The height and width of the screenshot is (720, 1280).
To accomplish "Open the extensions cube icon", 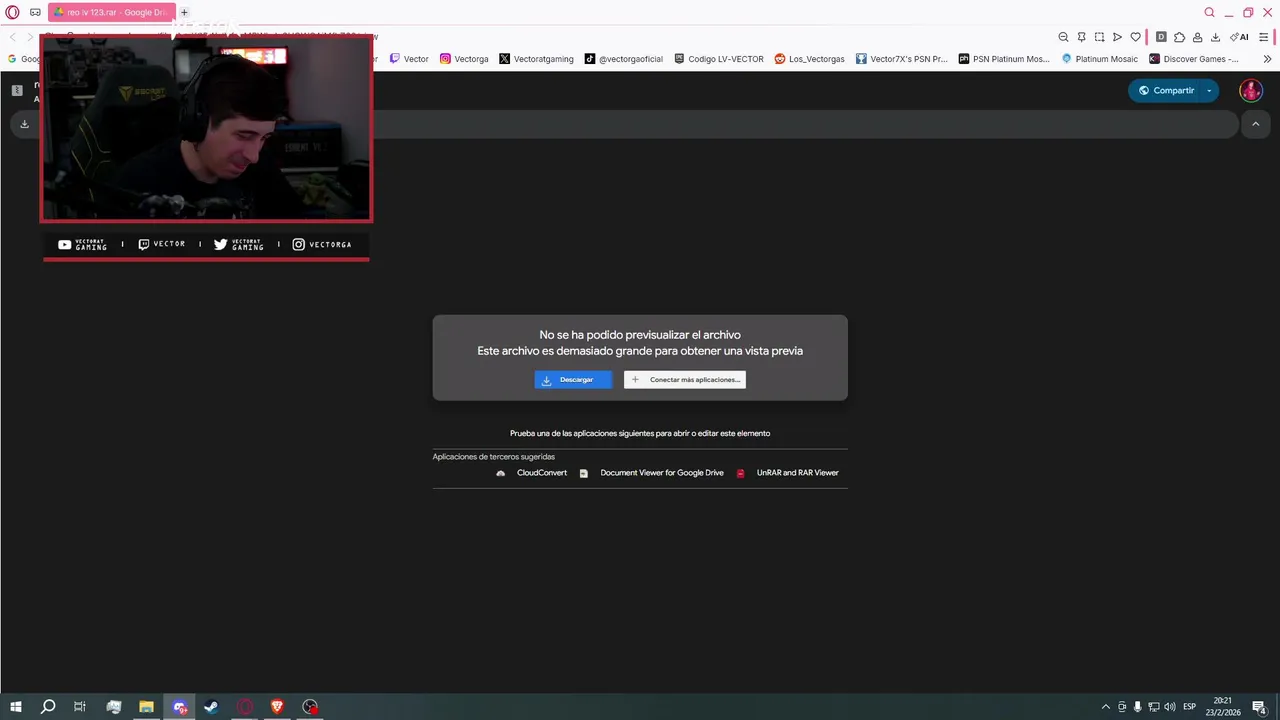I will click(x=1179, y=37).
